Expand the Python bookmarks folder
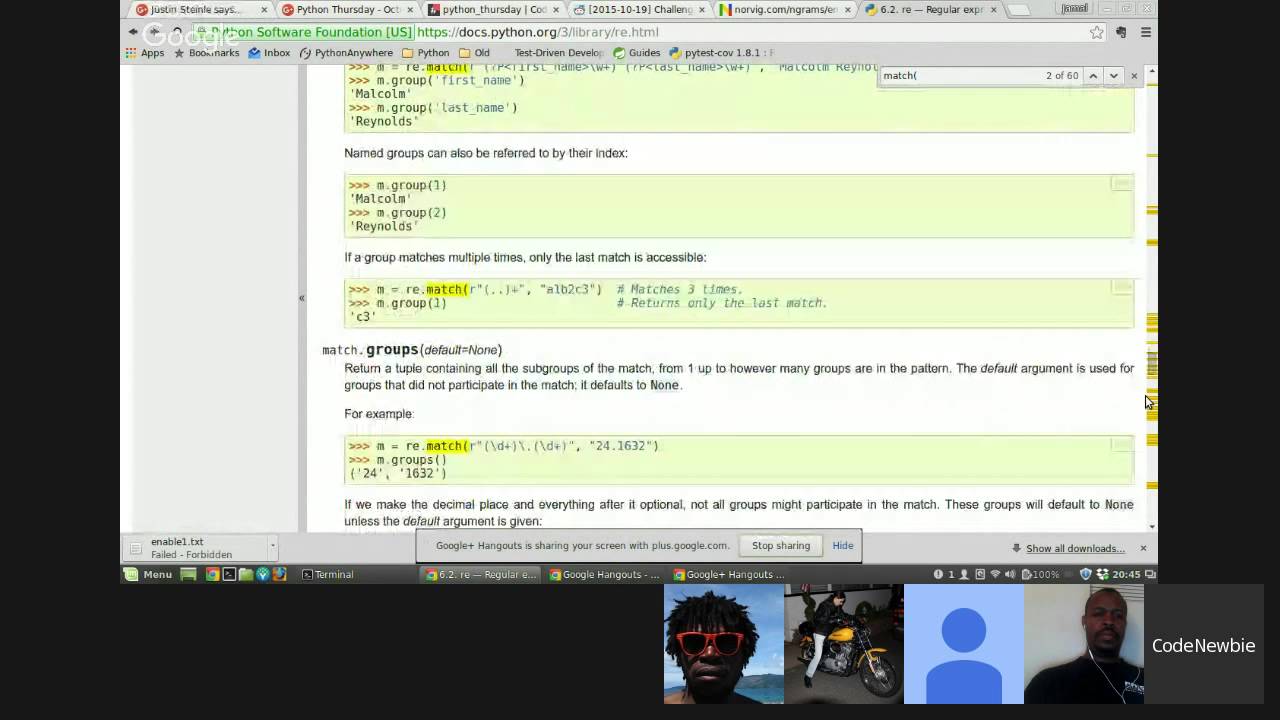The width and height of the screenshot is (1280, 720). tap(425, 53)
